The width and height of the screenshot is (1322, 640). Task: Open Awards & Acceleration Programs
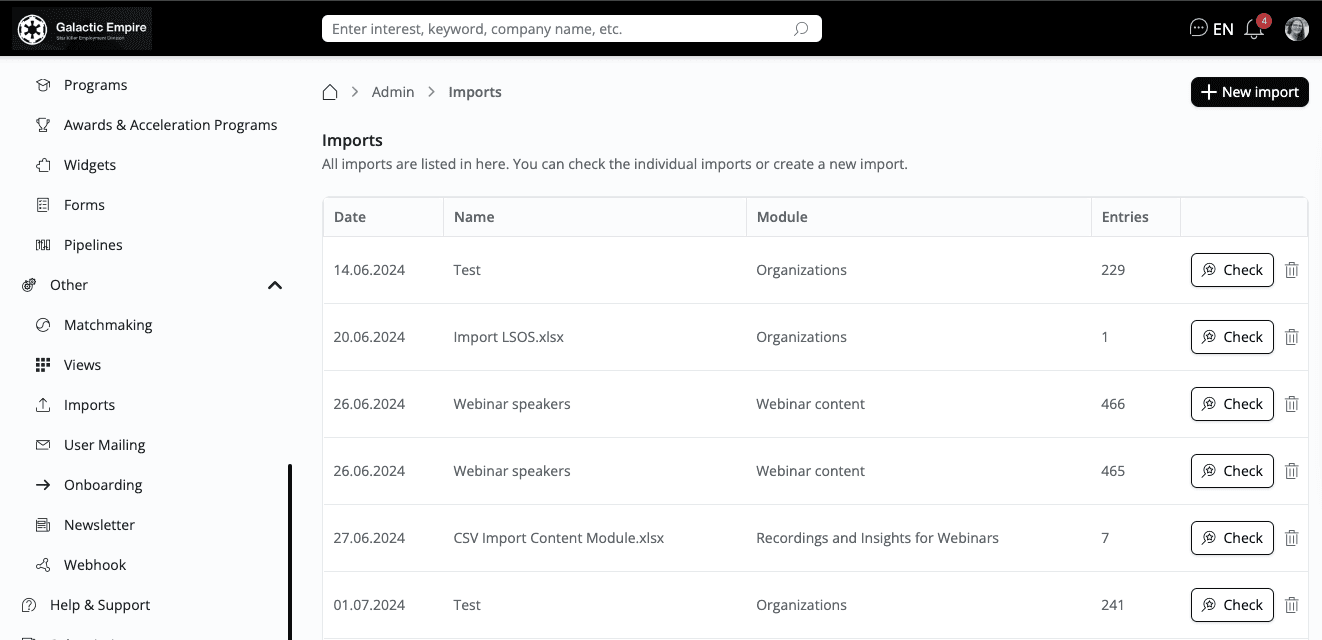(x=170, y=125)
